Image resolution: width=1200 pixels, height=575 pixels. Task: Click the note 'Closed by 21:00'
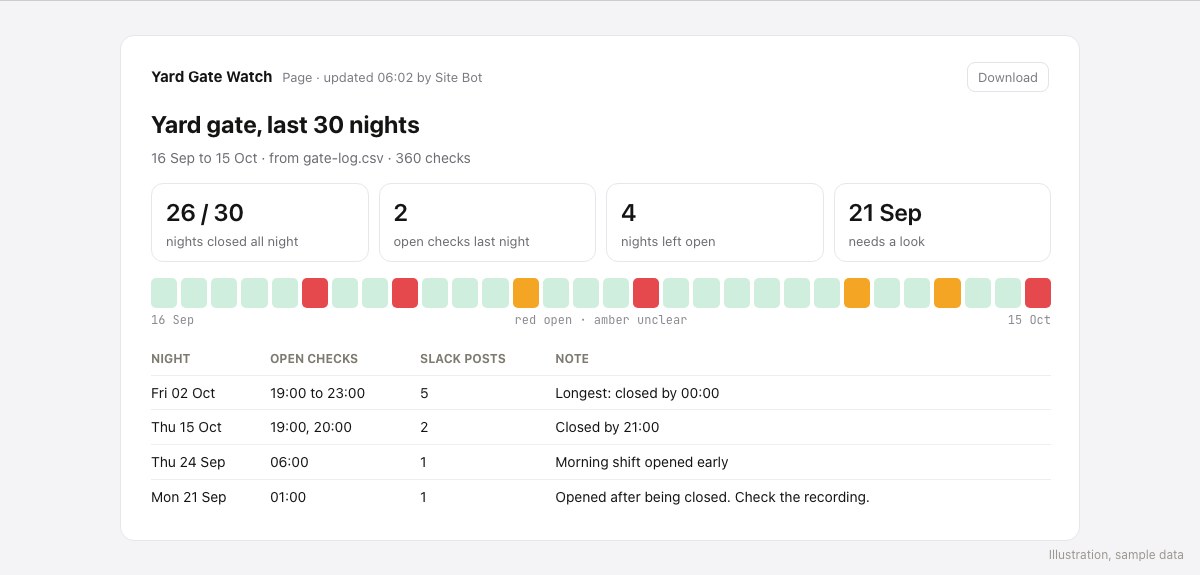click(607, 427)
